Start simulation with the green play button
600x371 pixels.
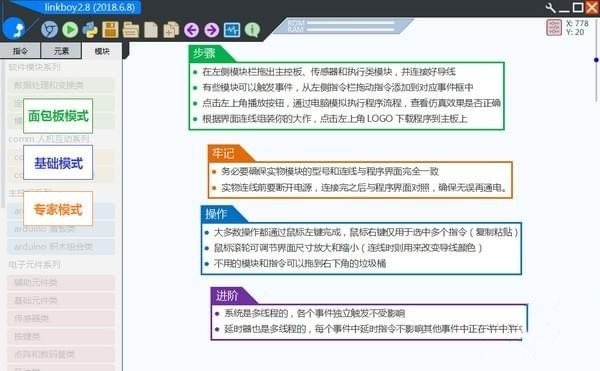click(x=70, y=29)
